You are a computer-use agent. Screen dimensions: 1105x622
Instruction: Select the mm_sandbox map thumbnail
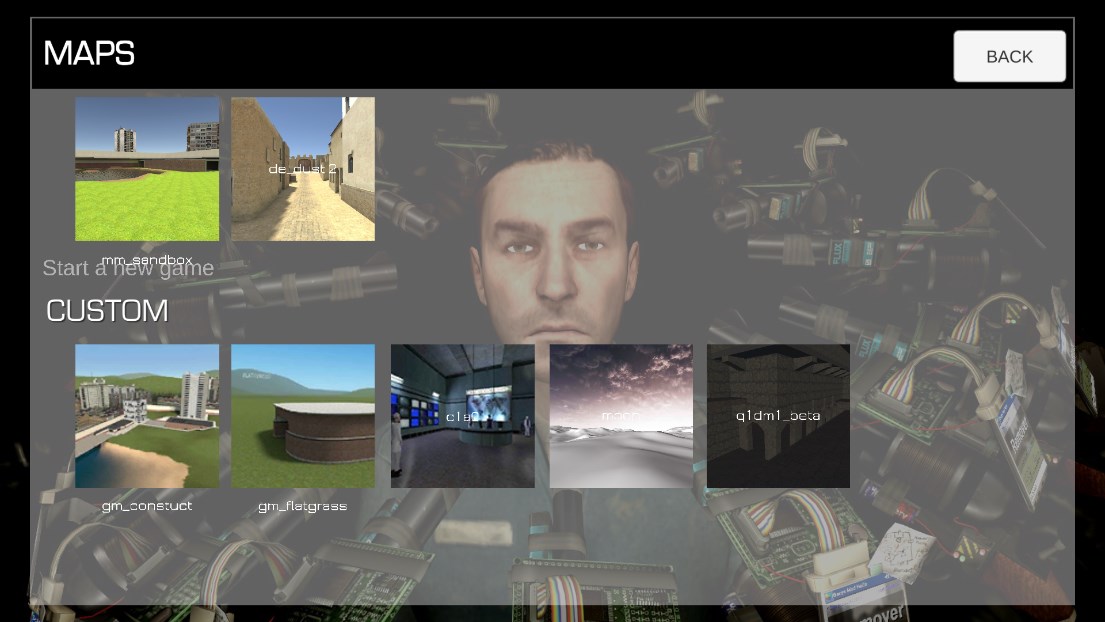coord(147,169)
